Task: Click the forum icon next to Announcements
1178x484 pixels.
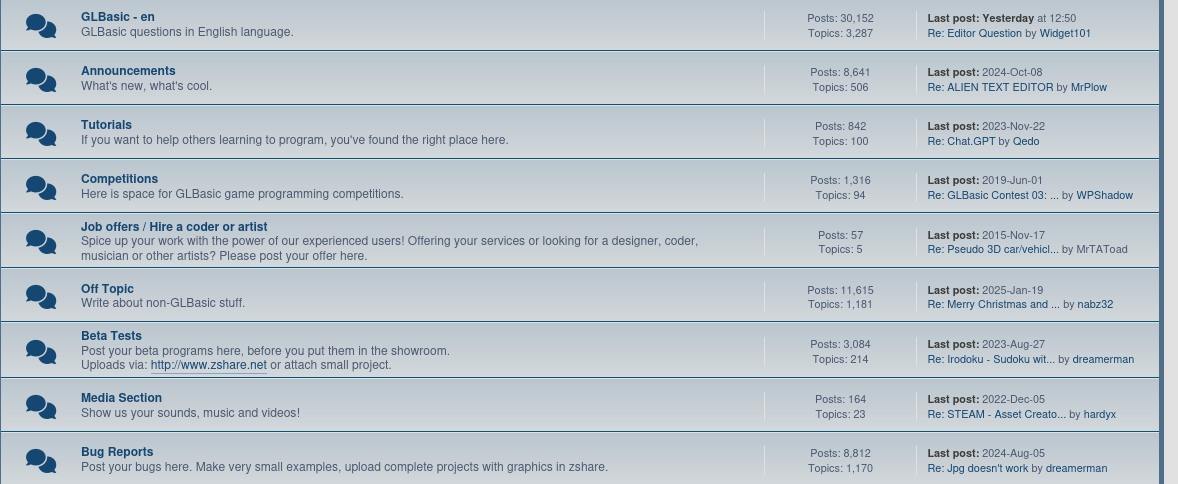Action: click(41, 79)
